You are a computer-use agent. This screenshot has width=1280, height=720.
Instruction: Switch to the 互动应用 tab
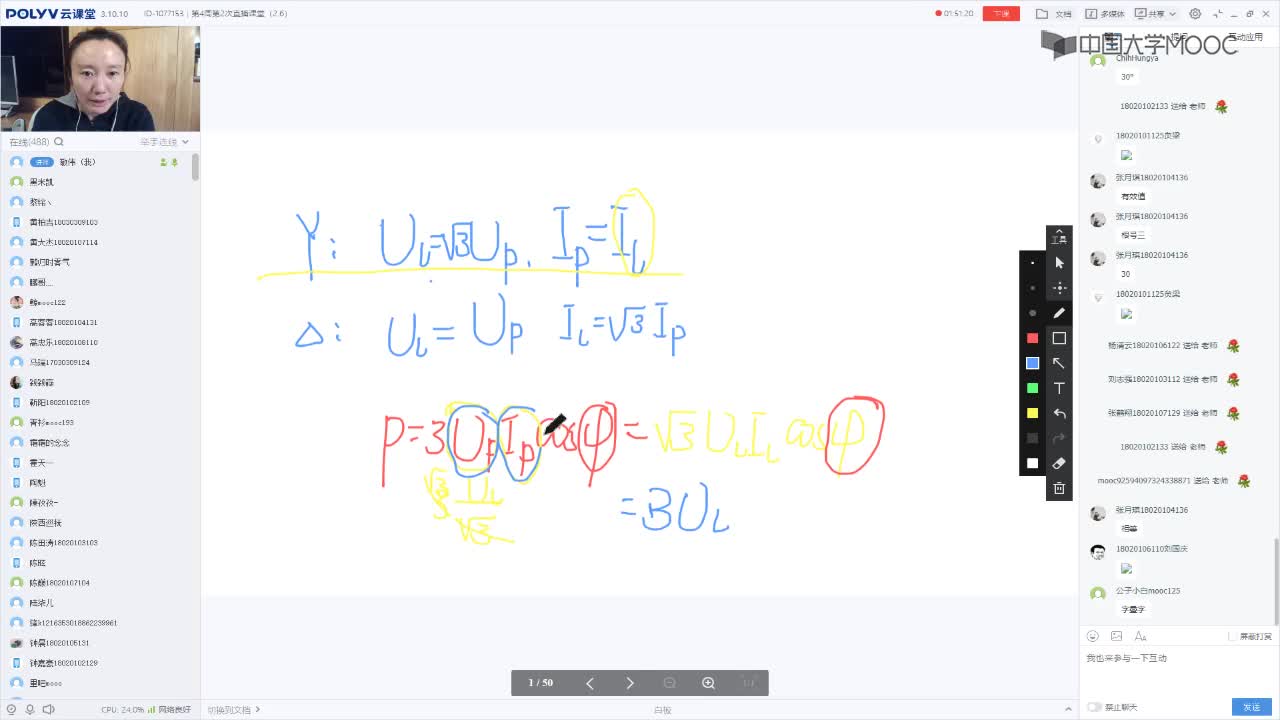coord(1245,37)
